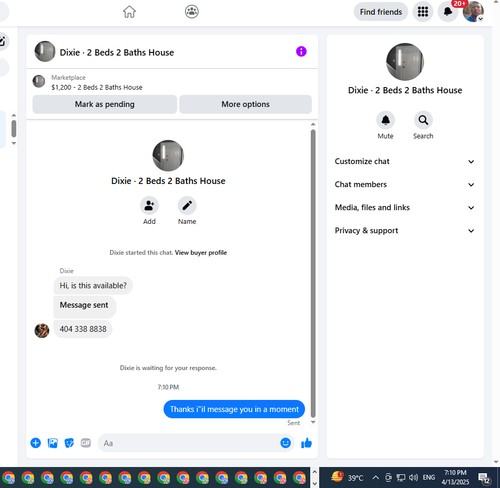Show hidden system tray icons chevron
The image size is (500, 488).
point(376,478)
